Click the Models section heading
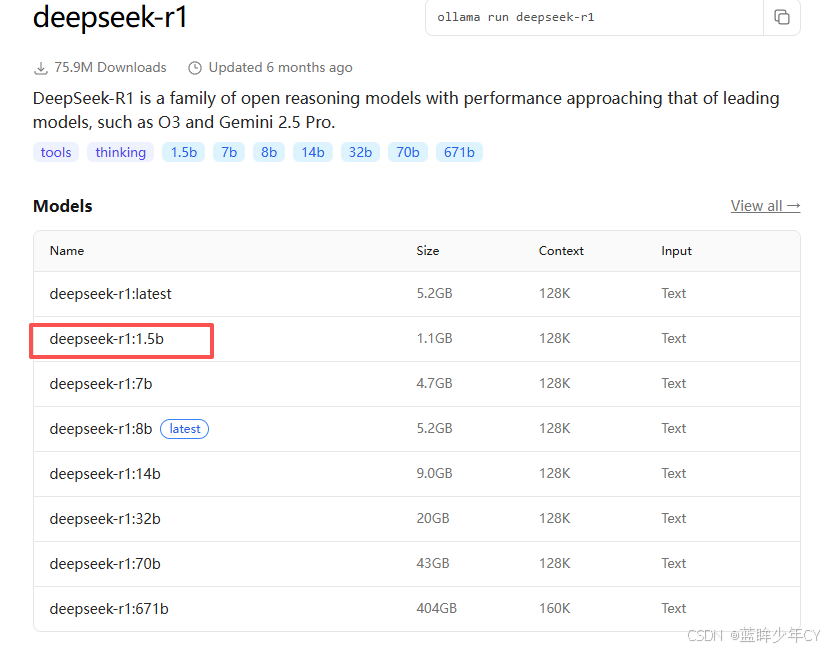The height and width of the screenshot is (651, 834). (x=63, y=206)
